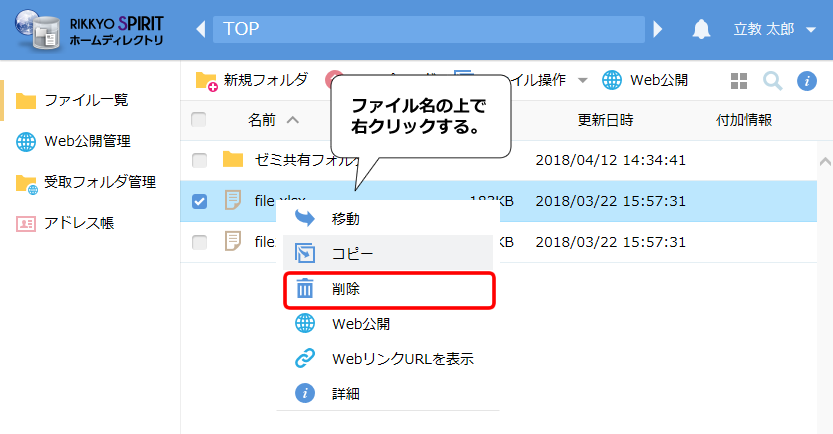Click the TOP path field

429,29
